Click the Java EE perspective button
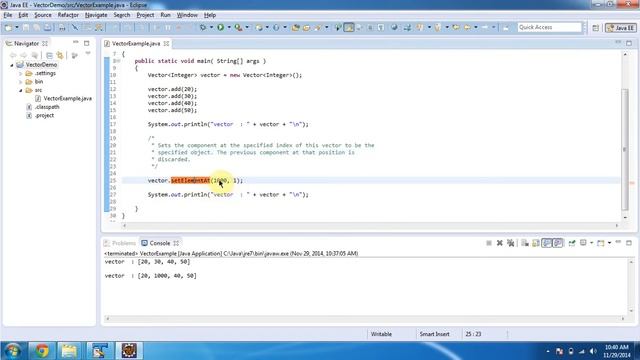This screenshot has width=640, height=360. coord(621,28)
